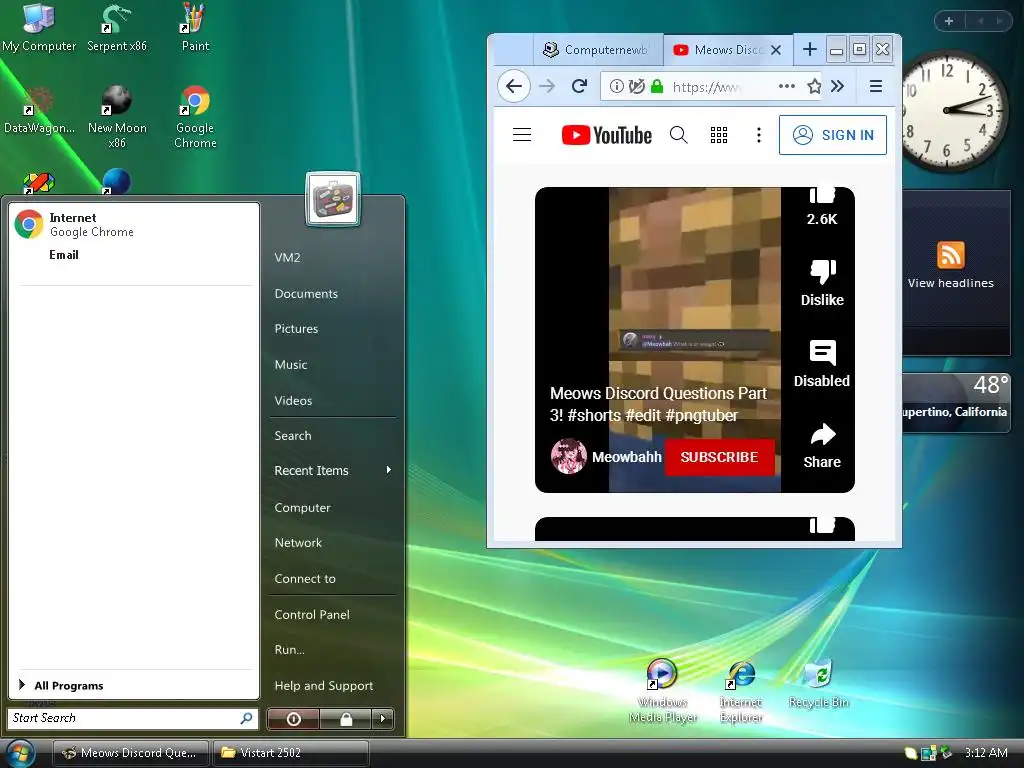1024x768 pixels.
Task: Bookmark this page with the star icon
Action: (x=814, y=86)
